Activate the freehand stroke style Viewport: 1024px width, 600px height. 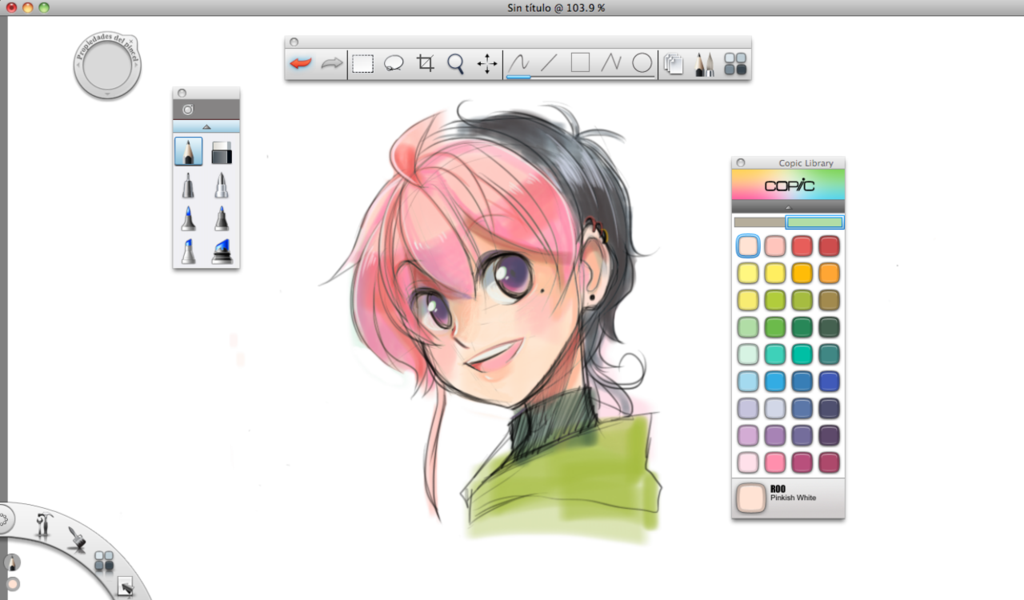pyautogui.click(x=519, y=63)
